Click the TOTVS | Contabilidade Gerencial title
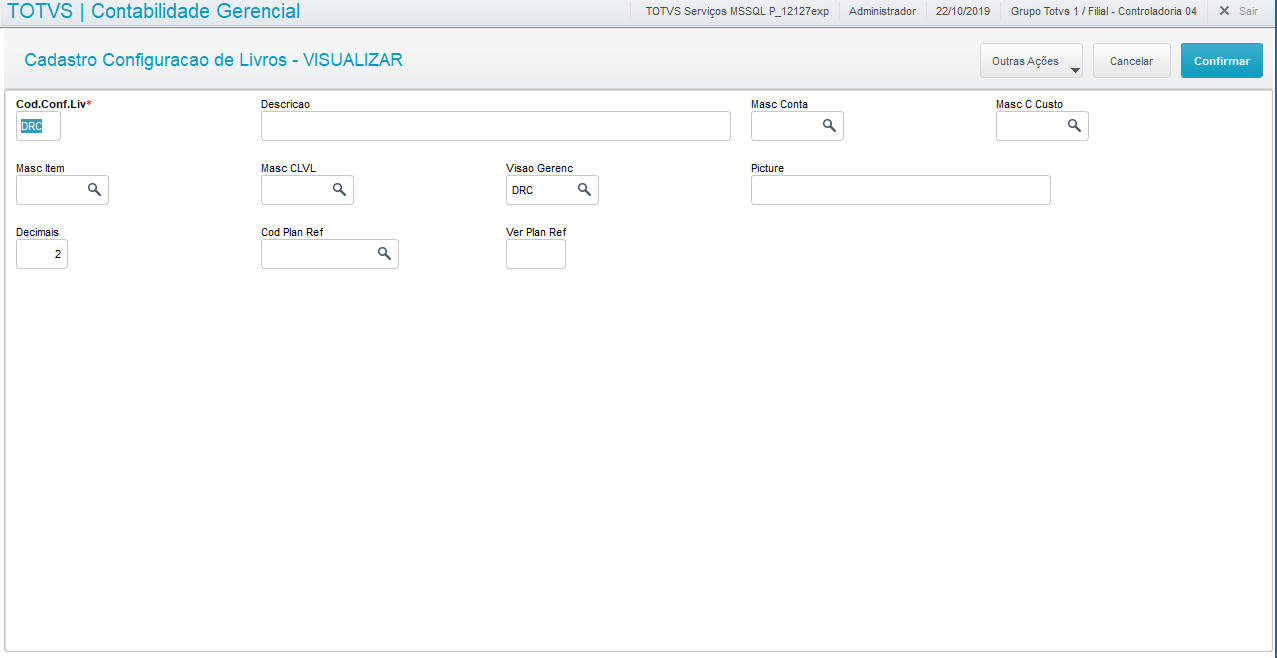 tap(153, 12)
